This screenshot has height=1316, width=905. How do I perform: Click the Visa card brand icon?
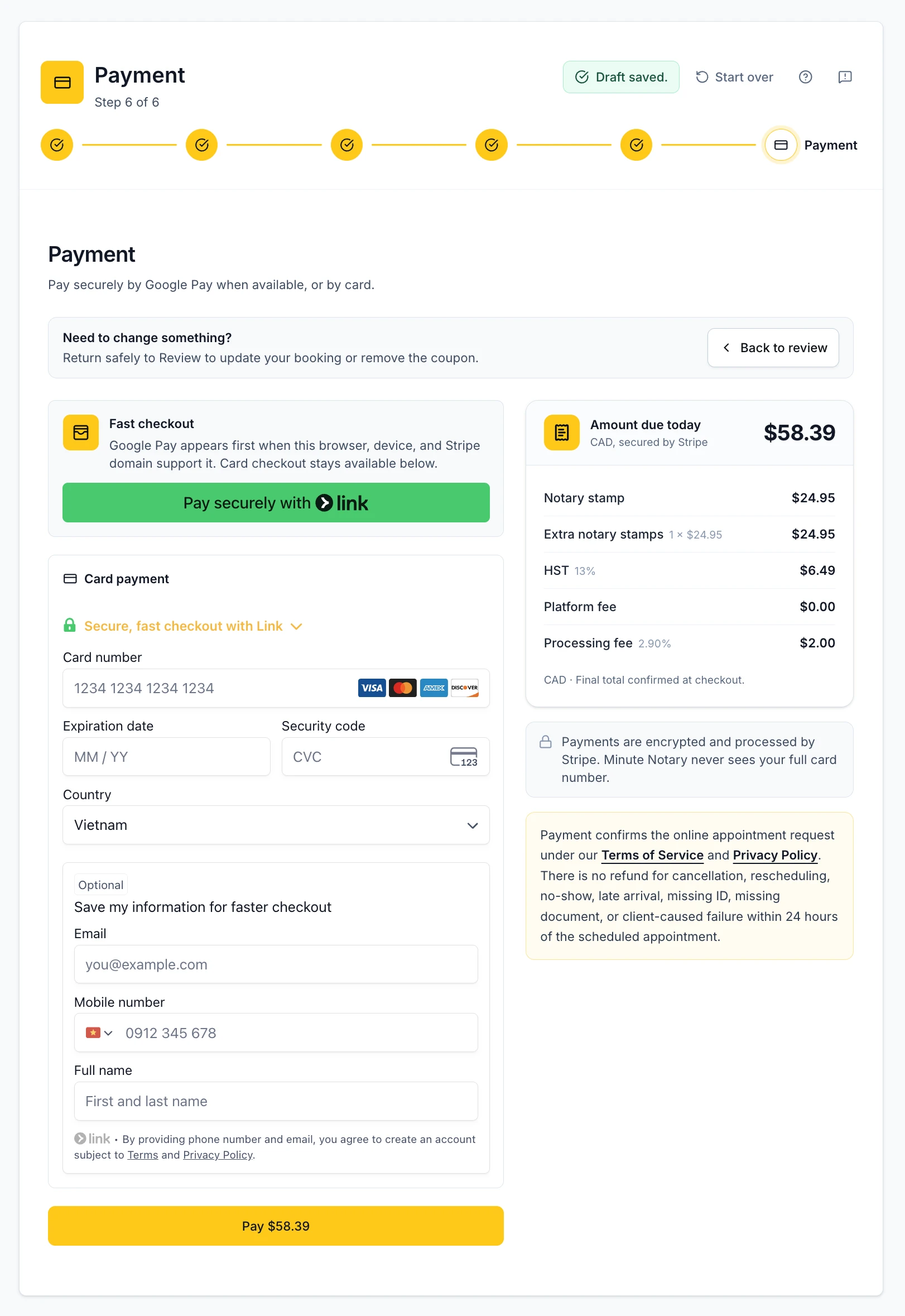[x=372, y=688]
